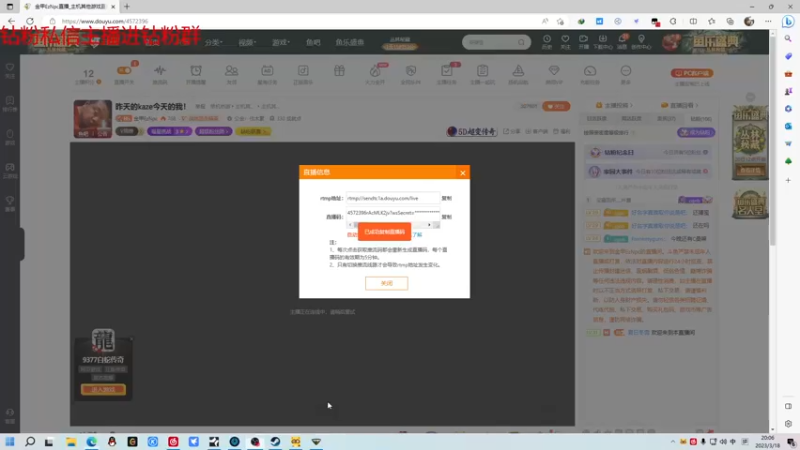
Task: Open the 开播 camera icon in header
Action: click(583, 41)
